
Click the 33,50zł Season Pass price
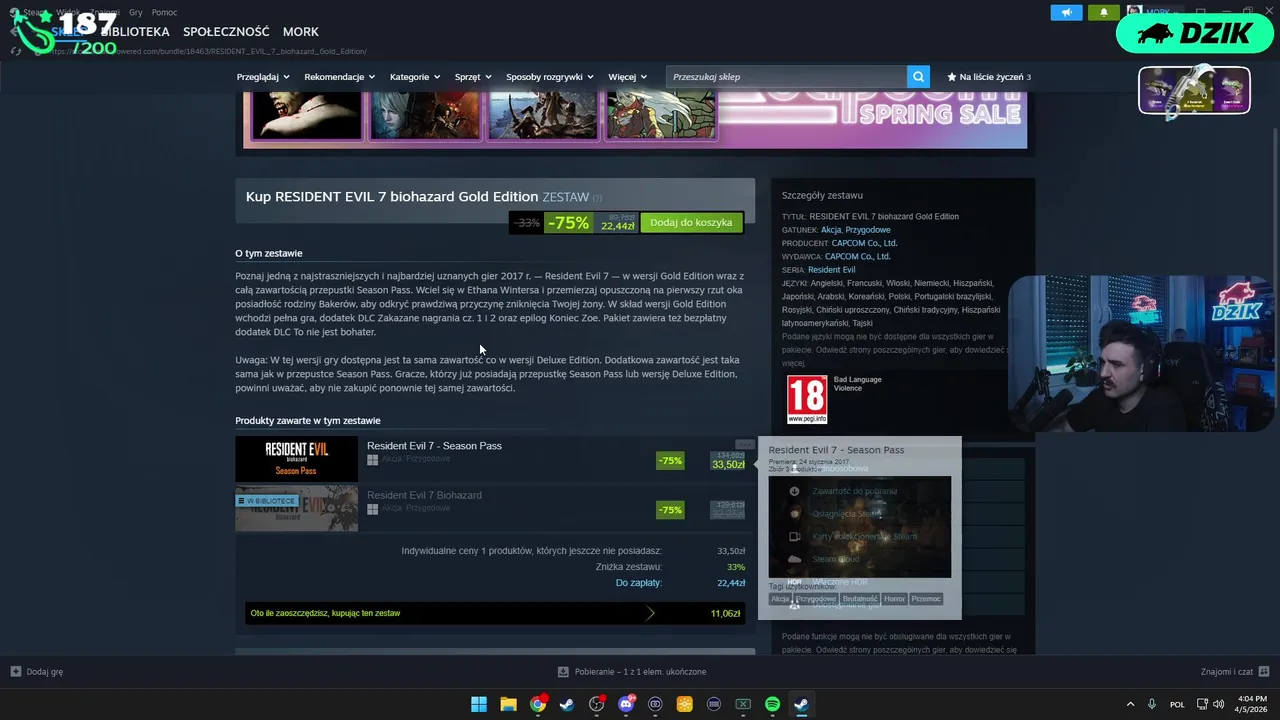click(728, 464)
